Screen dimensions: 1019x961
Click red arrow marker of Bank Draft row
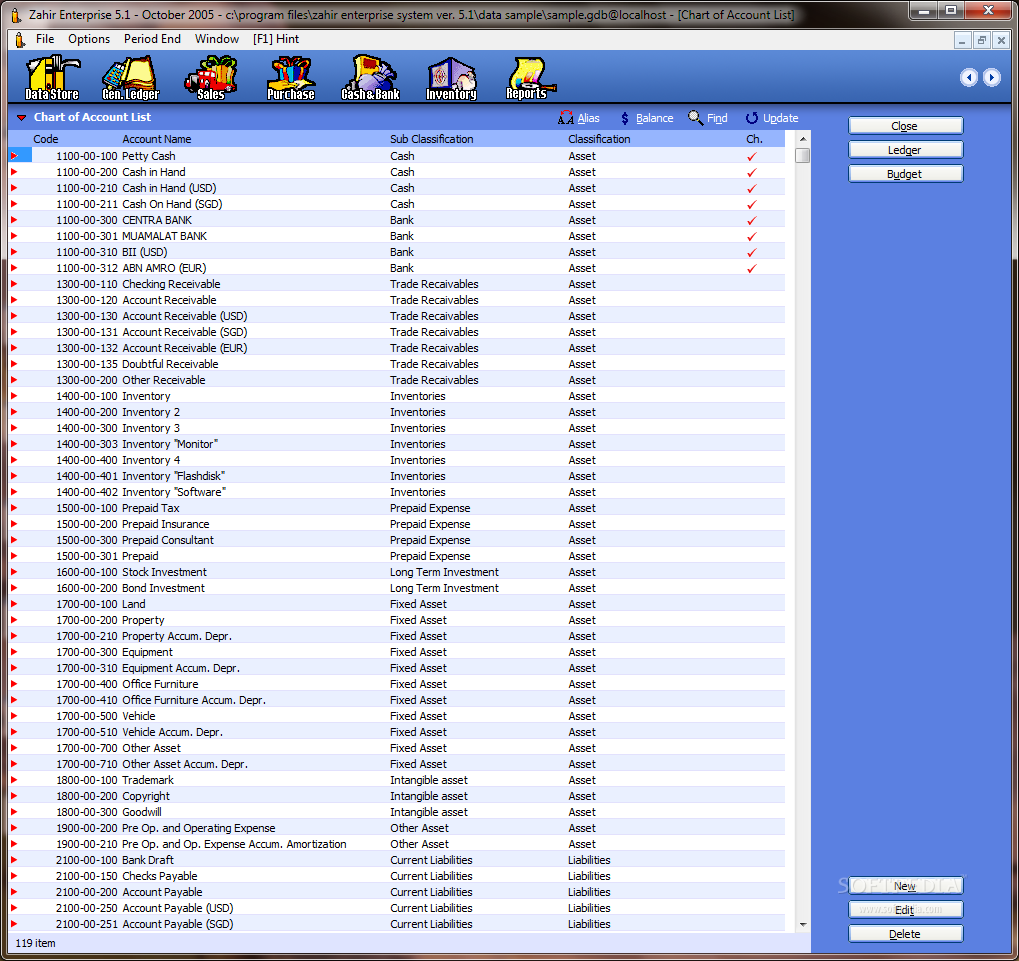(14, 860)
